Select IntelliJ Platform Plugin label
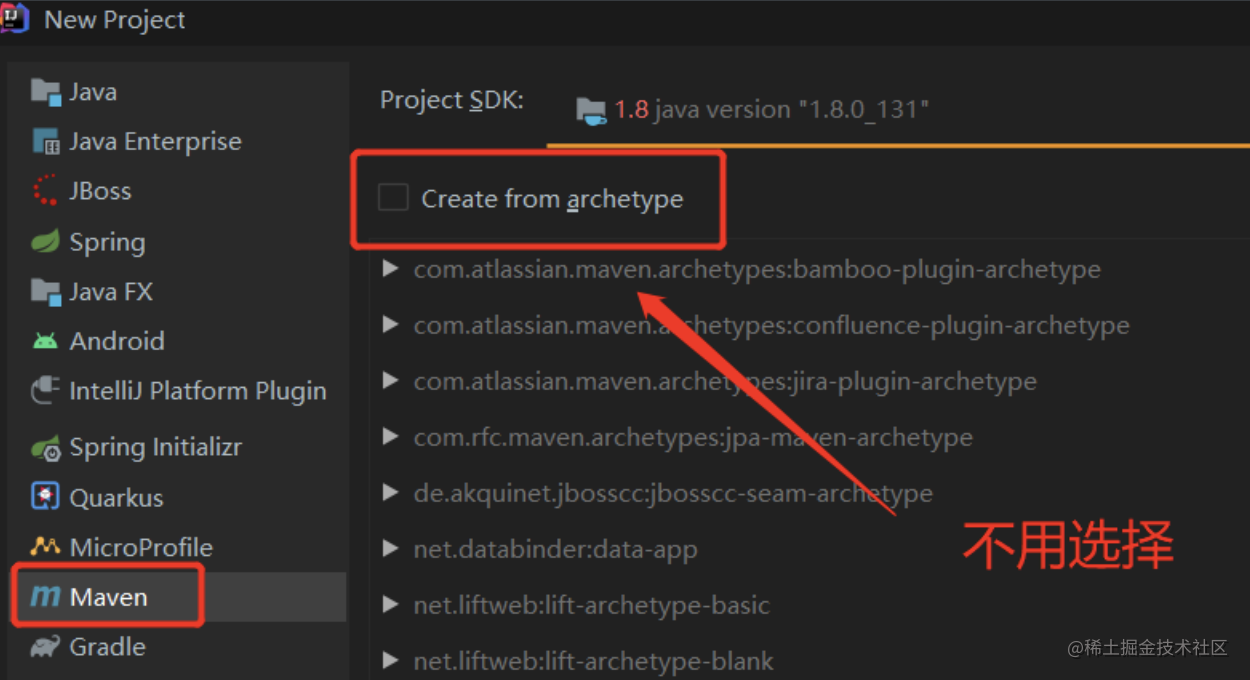The width and height of the screenshot is (1250, 680). (x=198, y=391)
